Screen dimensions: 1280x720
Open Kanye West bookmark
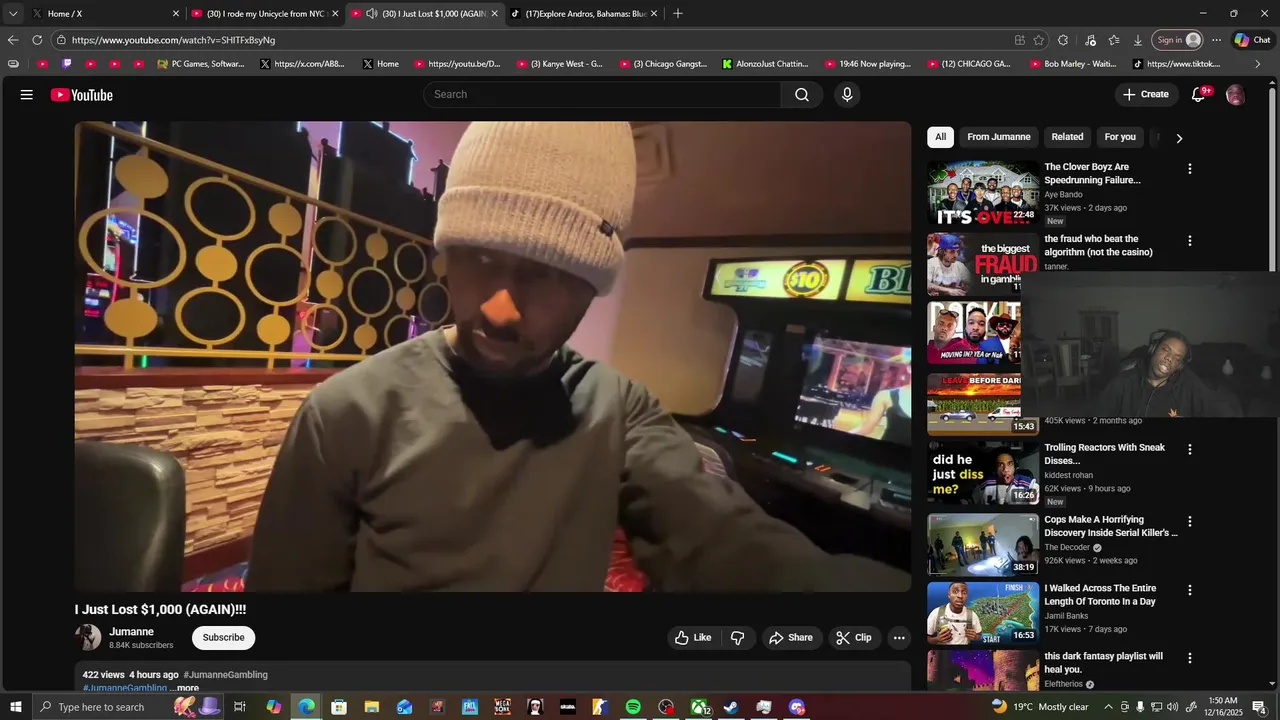tap(560, 64)
